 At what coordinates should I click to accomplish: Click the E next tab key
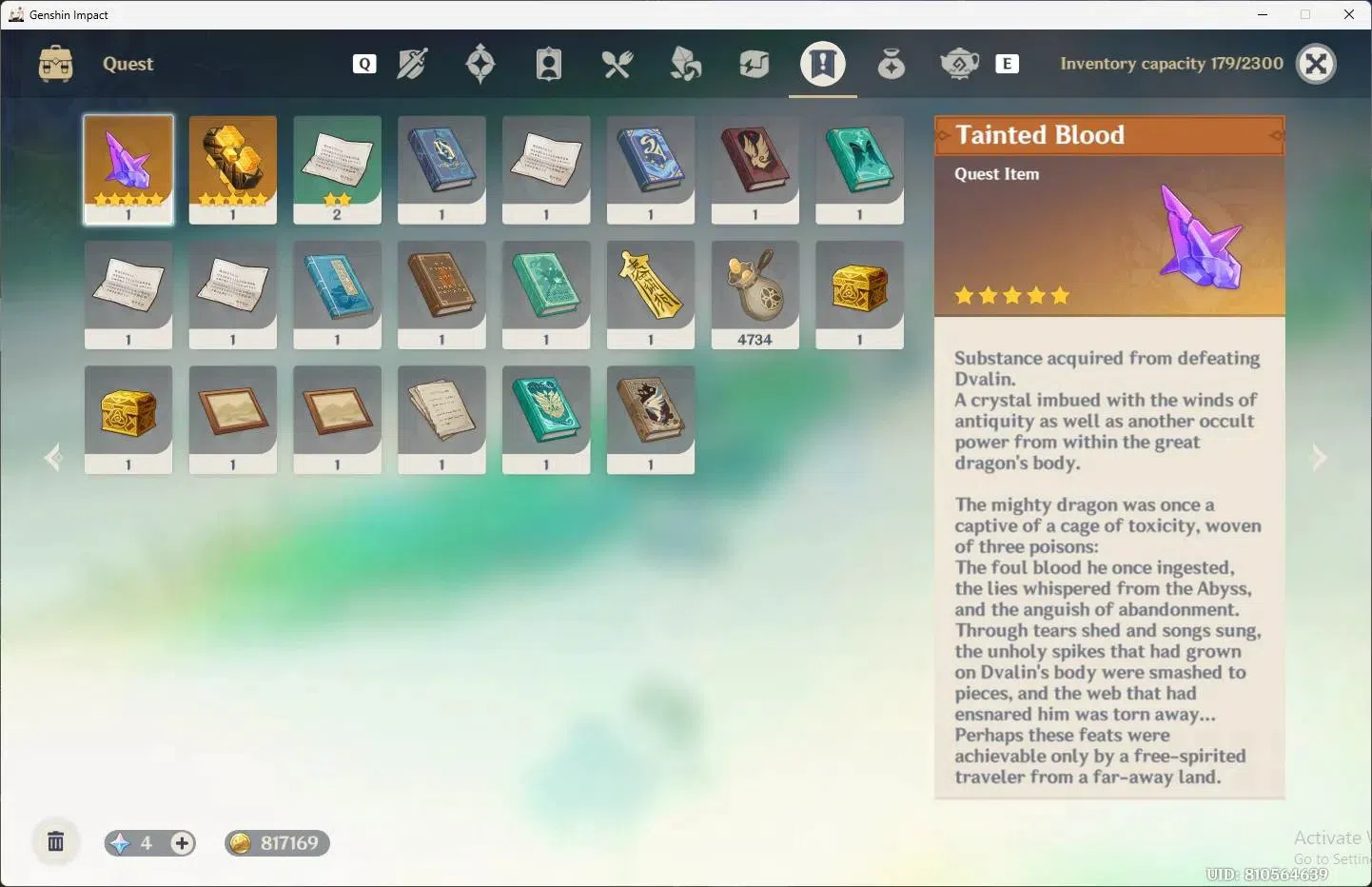(1007, 64)
